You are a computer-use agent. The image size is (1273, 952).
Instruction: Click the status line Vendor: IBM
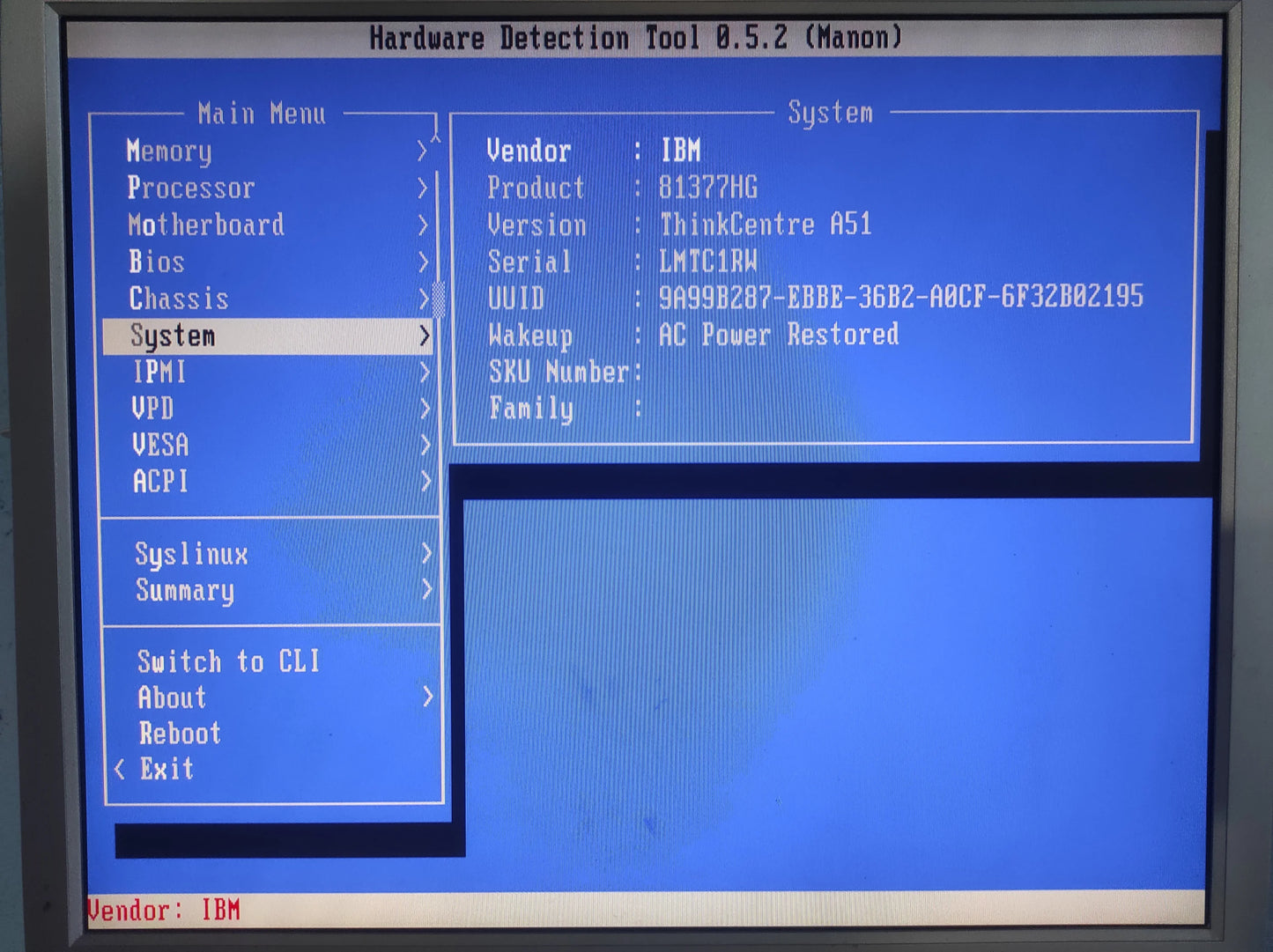[x=164, y=910]
